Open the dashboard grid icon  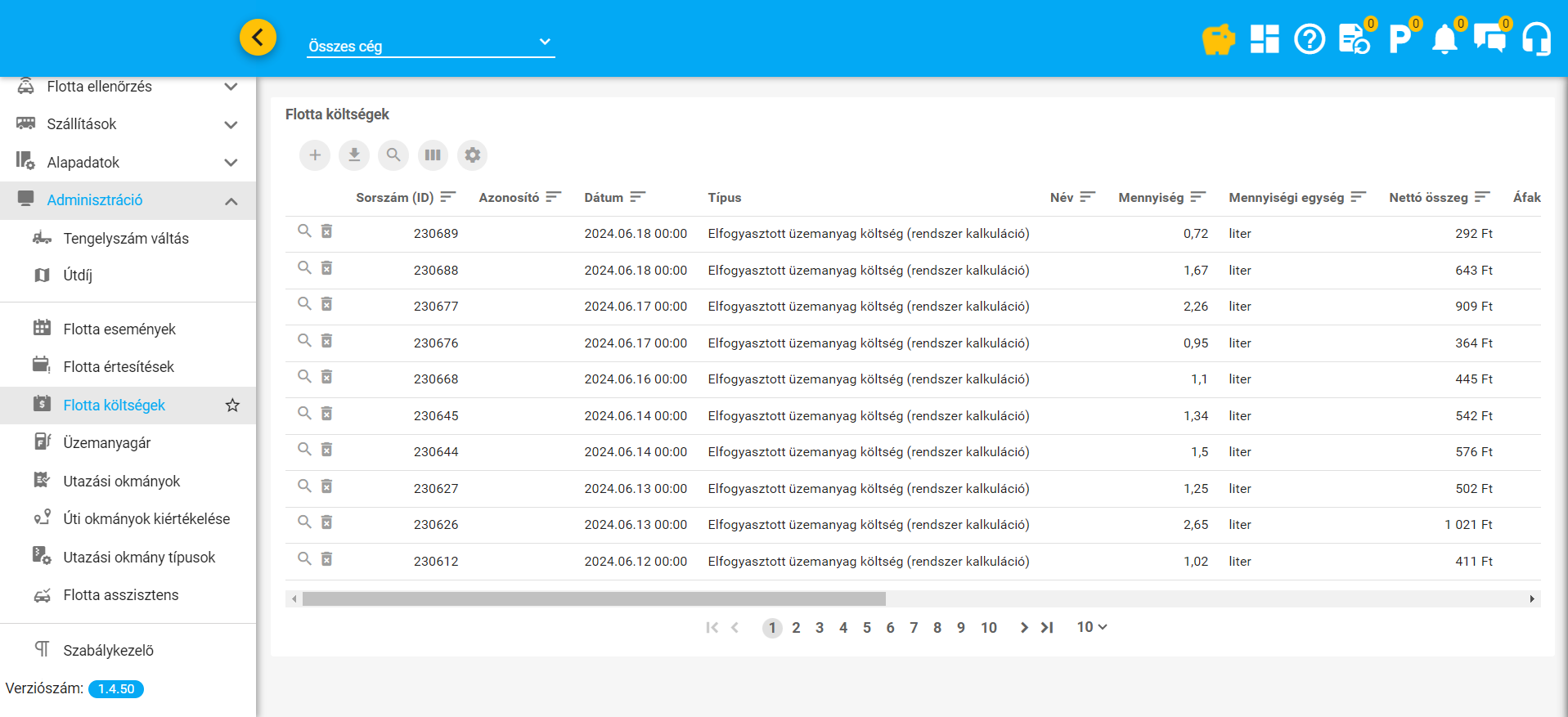[1264, 38]
